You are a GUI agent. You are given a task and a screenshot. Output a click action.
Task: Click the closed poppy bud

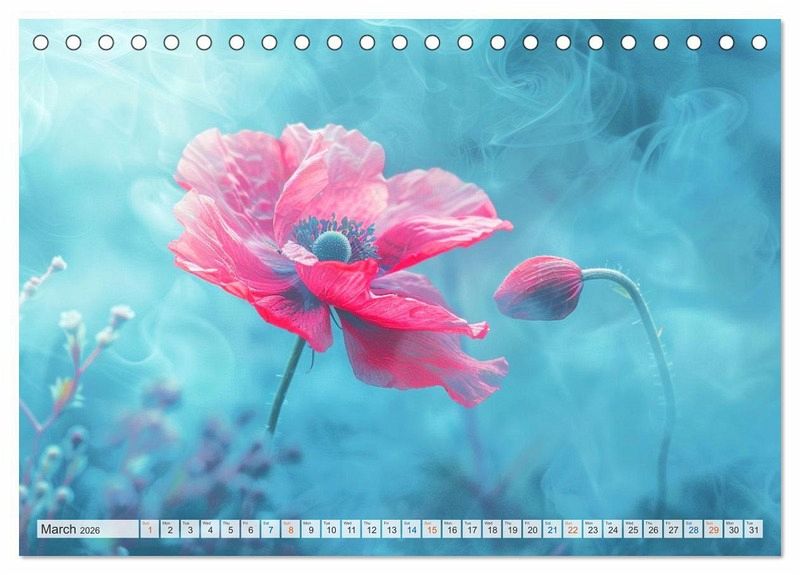click(540, 287)
